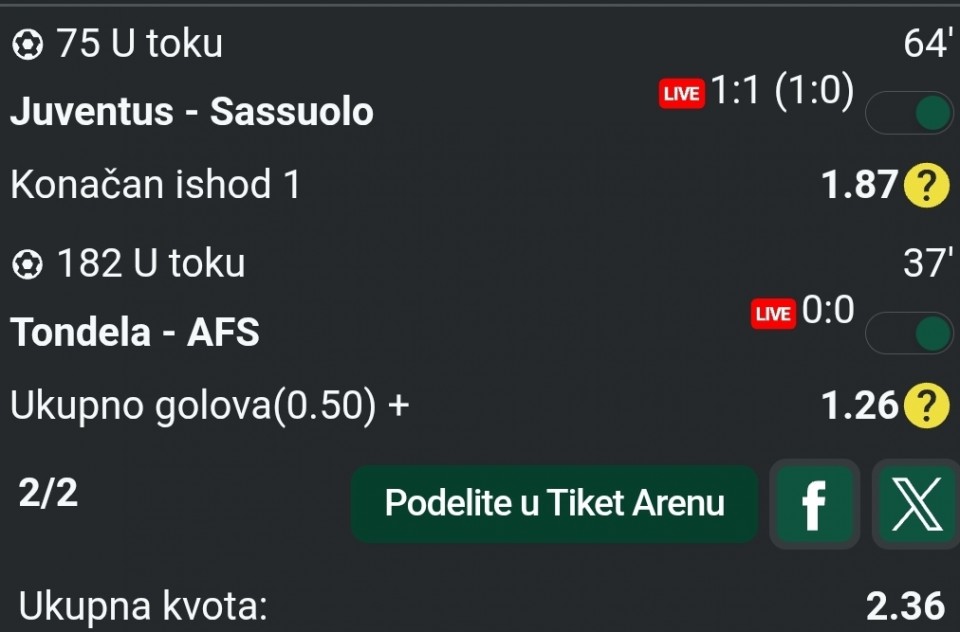Open Juventus - Sassuolo match details
The width and height of the screenshot is (960, 632).
click(192, 112)
